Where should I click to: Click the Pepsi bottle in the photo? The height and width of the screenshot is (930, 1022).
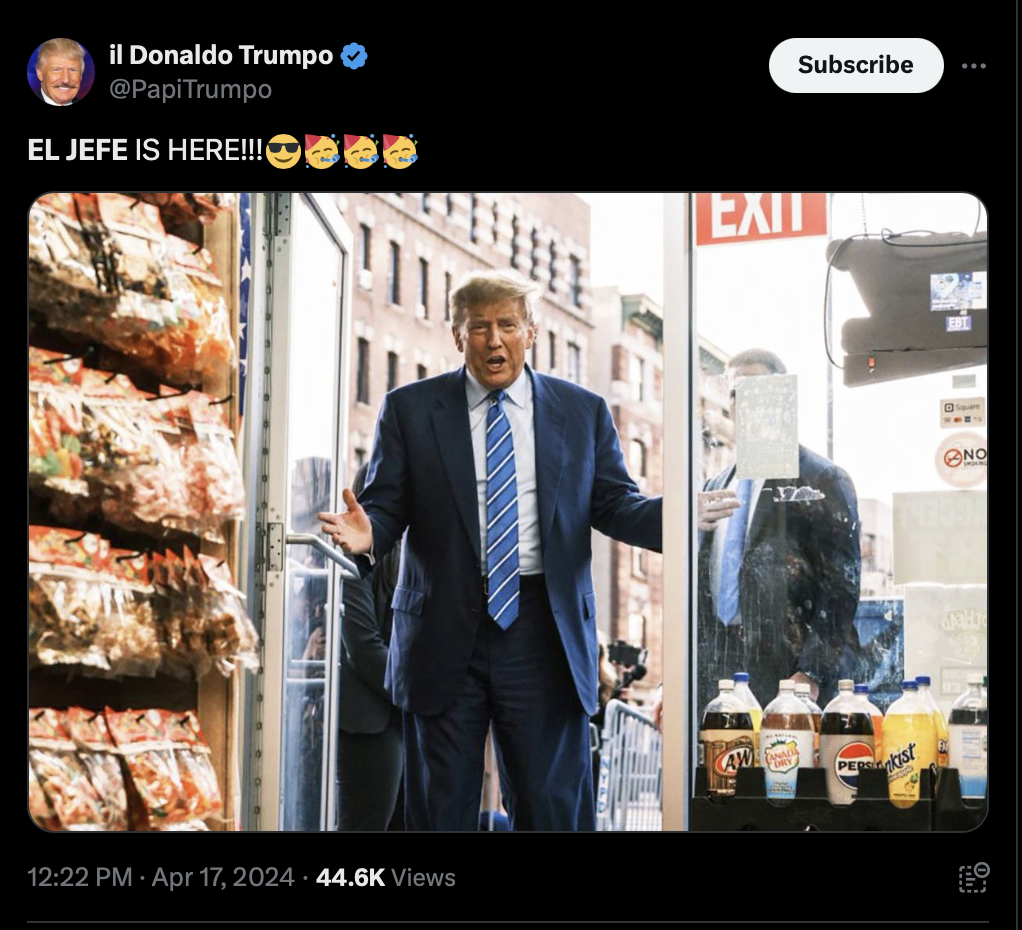tap(847, 743)
